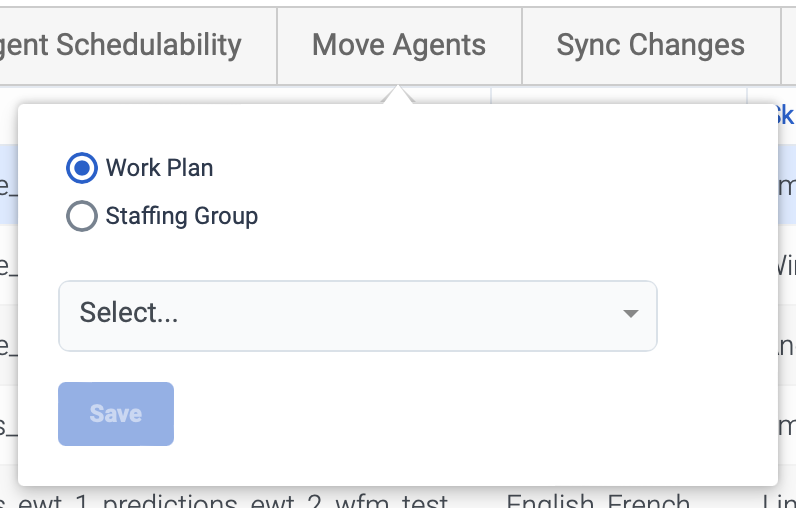Click the blue column header at right edge
The width and height of the screenshot is (796, 508).
pyautogui.click(x=784, y=115)
